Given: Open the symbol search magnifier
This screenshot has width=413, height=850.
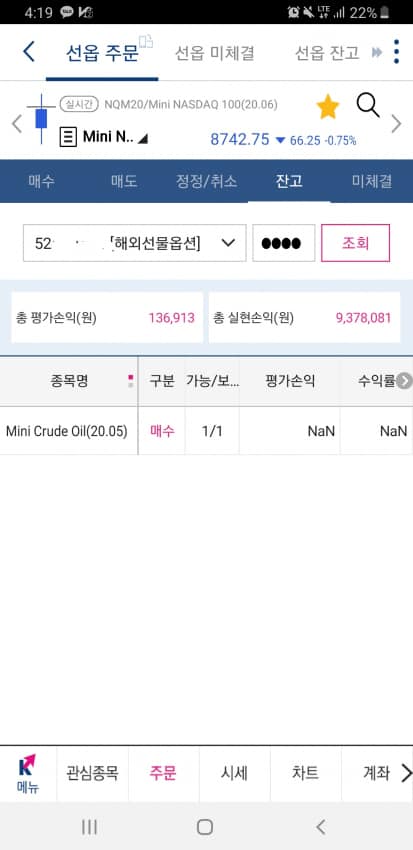Looking at the screenshot, I should [368, 105].
